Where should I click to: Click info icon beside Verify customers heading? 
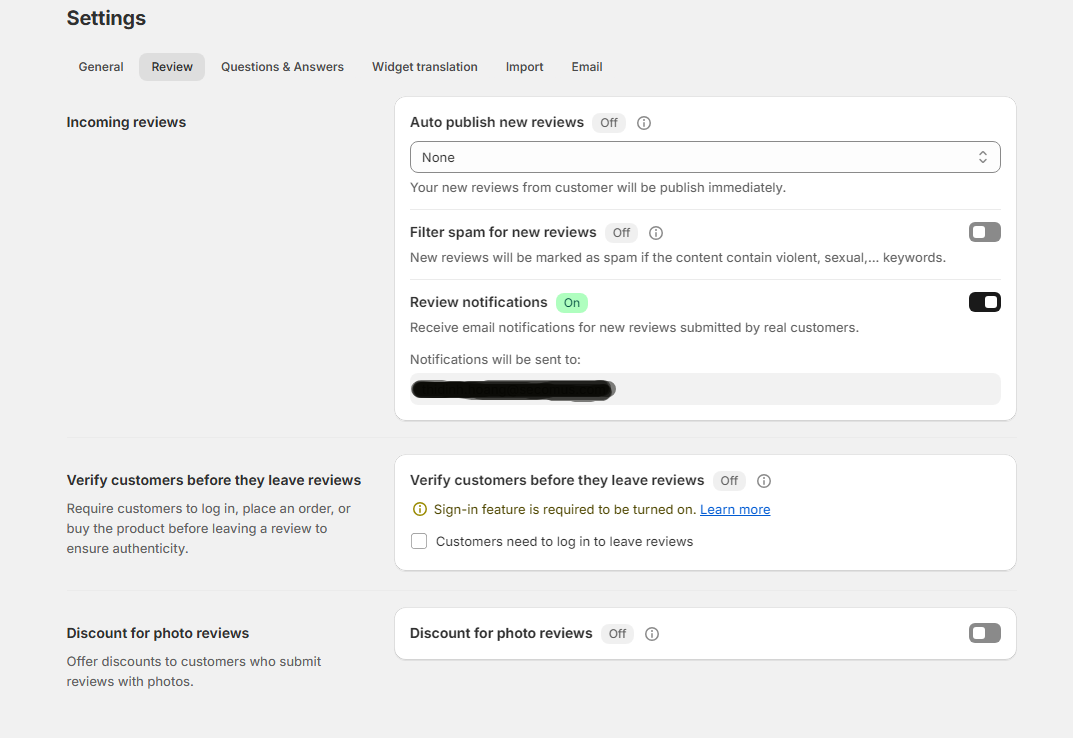point(764,481)
